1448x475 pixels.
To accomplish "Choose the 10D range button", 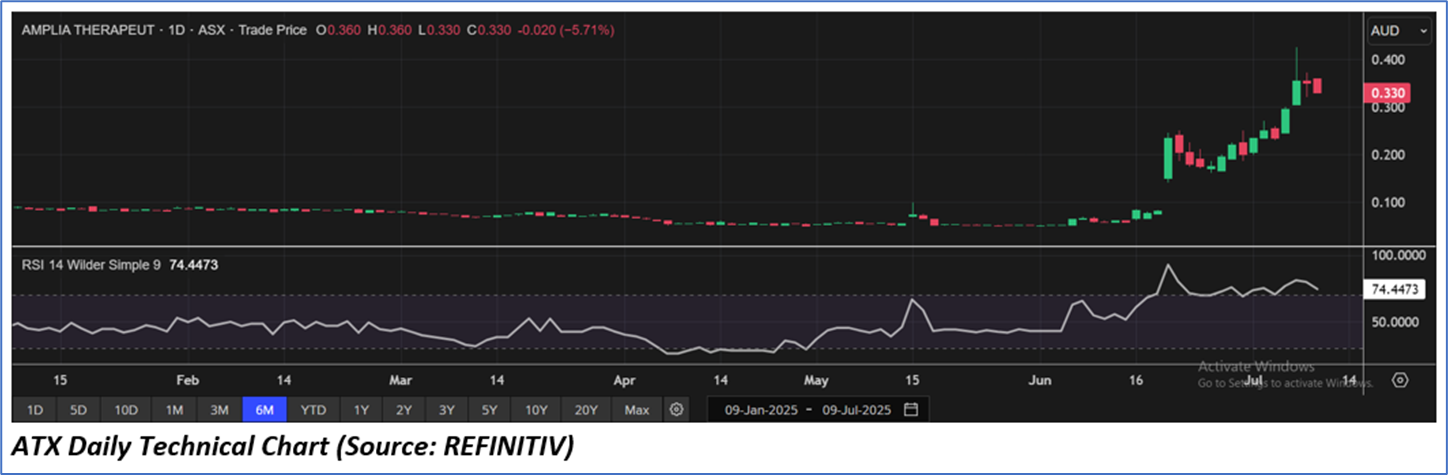I will tap(125, 410).
